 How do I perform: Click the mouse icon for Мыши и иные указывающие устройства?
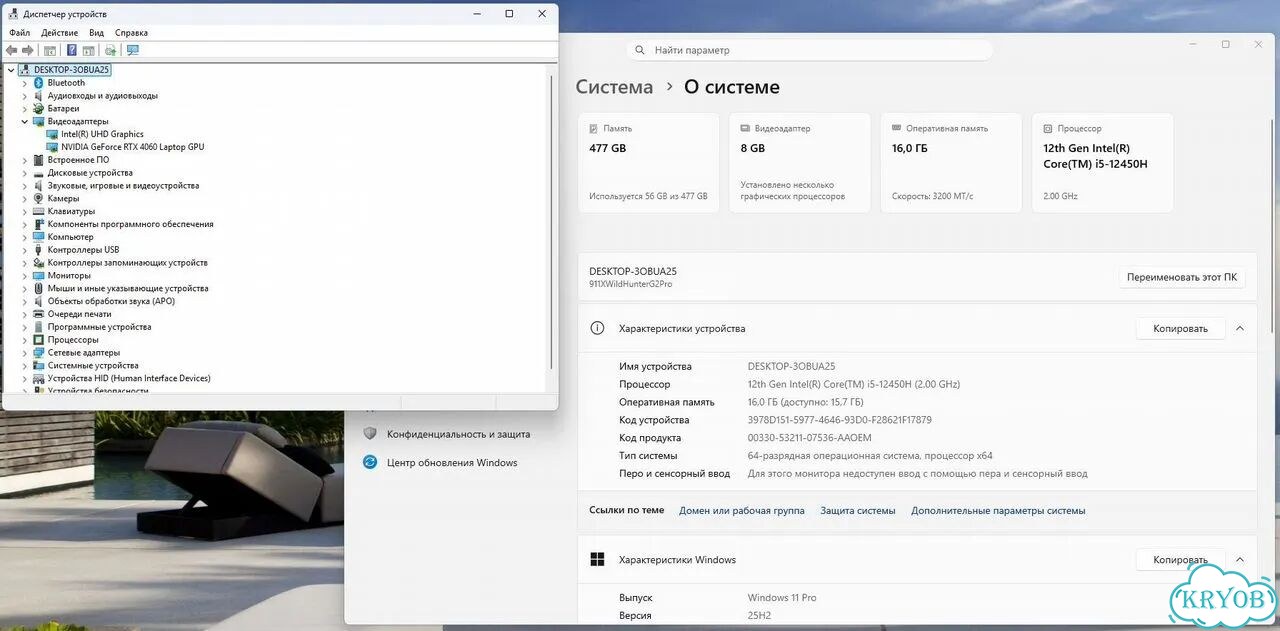tap(39, 288)
